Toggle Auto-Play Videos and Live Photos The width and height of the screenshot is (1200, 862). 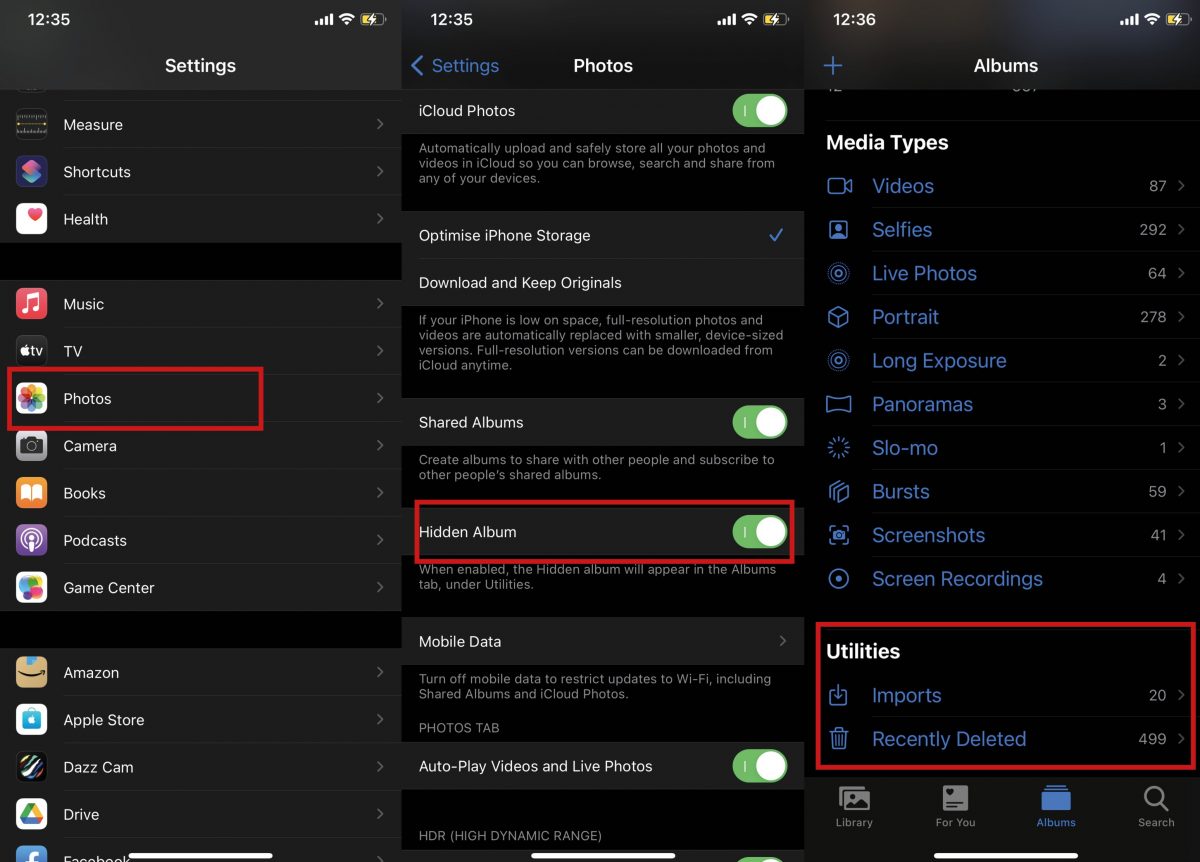click(760, 766)
